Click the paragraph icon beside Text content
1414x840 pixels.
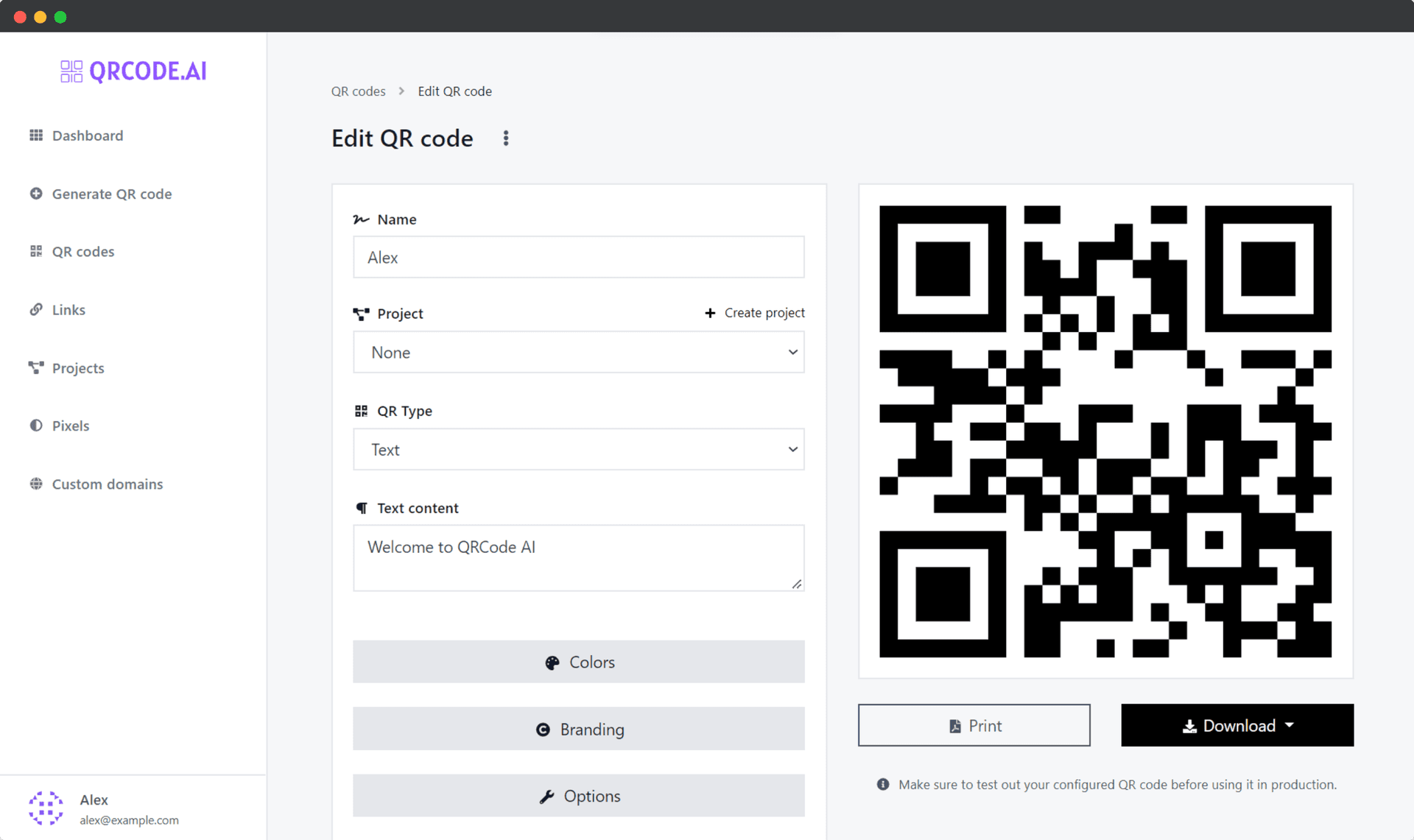tap(362, 508)
